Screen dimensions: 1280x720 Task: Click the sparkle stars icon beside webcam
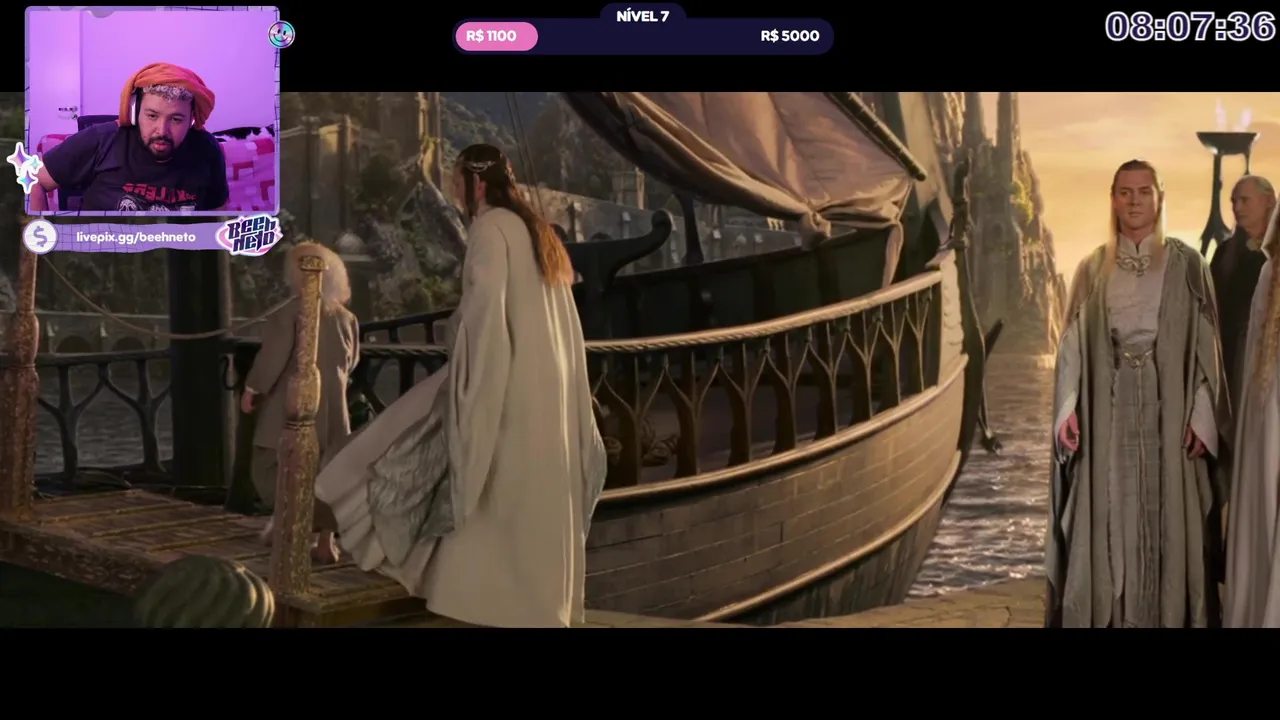coord(24,166)
